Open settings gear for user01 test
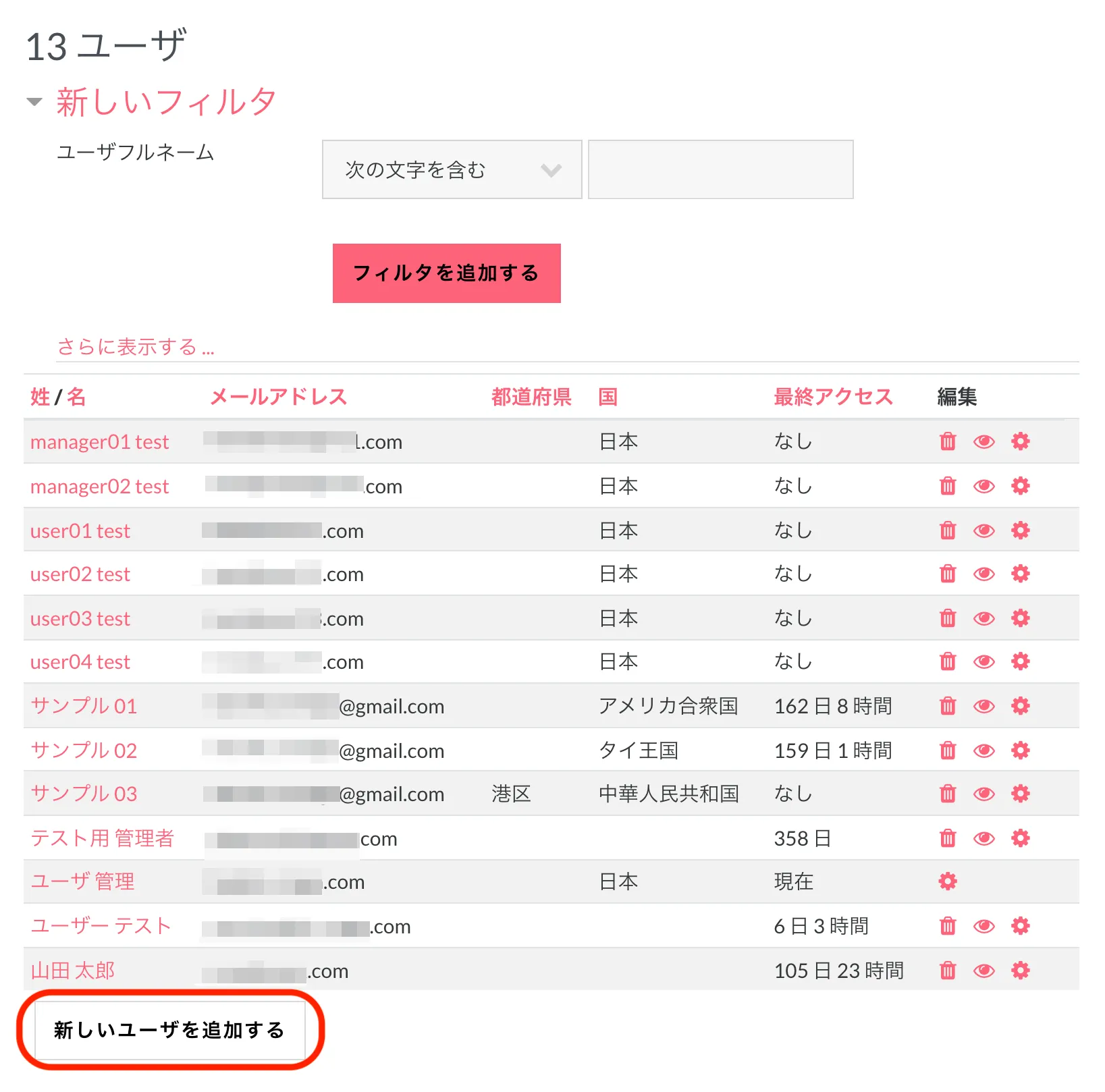 point(1020,530)
